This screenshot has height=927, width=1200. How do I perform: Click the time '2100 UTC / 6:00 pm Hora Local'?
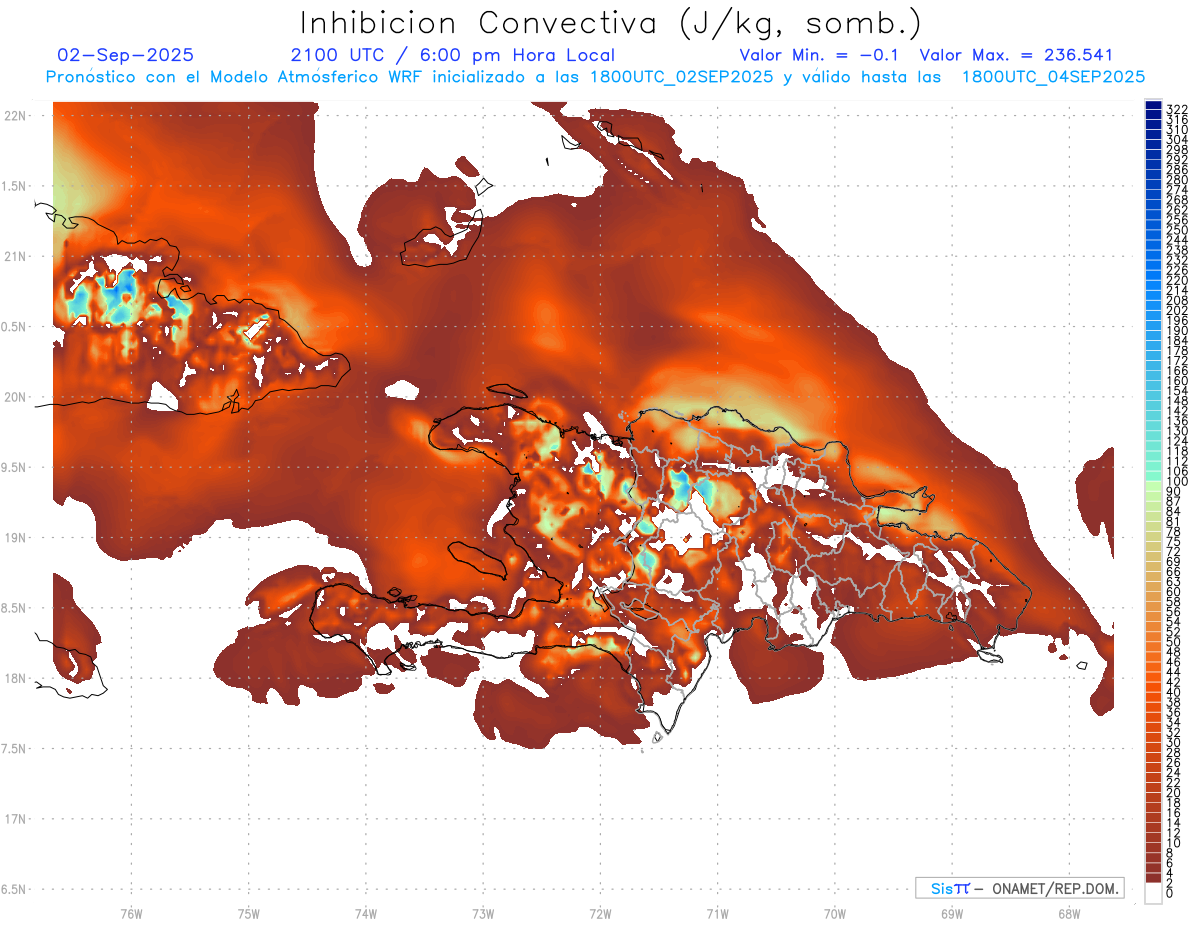coord(452,55)
